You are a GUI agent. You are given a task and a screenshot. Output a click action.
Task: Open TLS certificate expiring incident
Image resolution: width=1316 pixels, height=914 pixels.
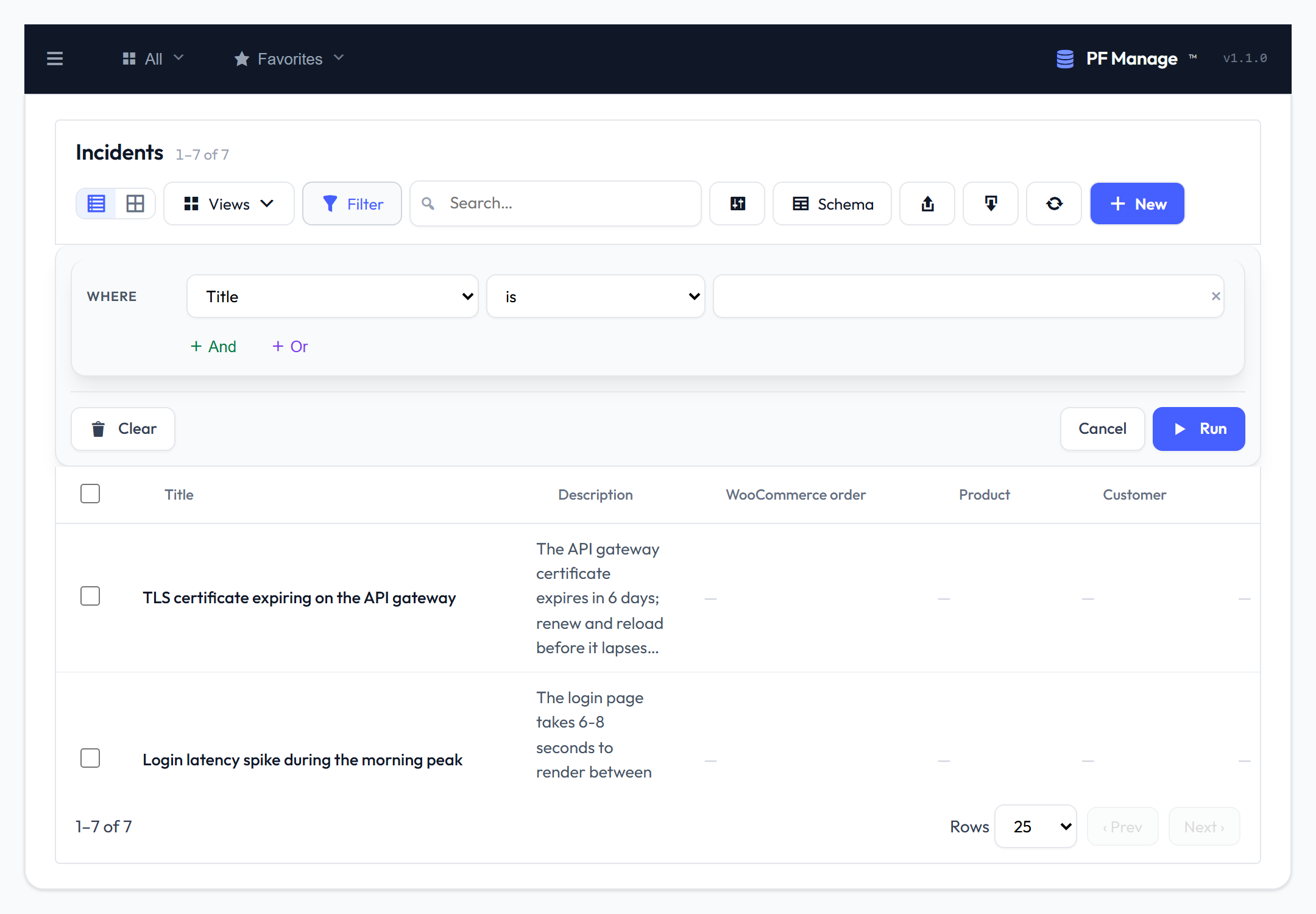pyautogui.click(x=299, y=598)
